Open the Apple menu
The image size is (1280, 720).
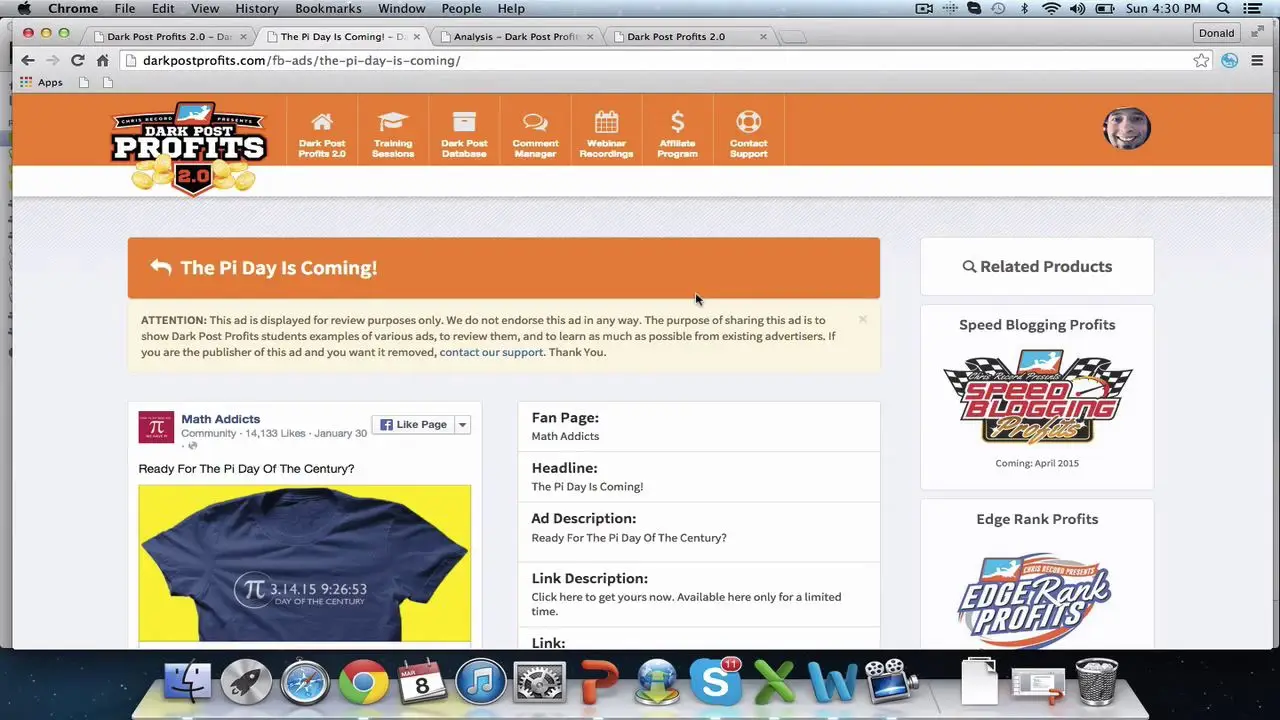click(24, 9)
